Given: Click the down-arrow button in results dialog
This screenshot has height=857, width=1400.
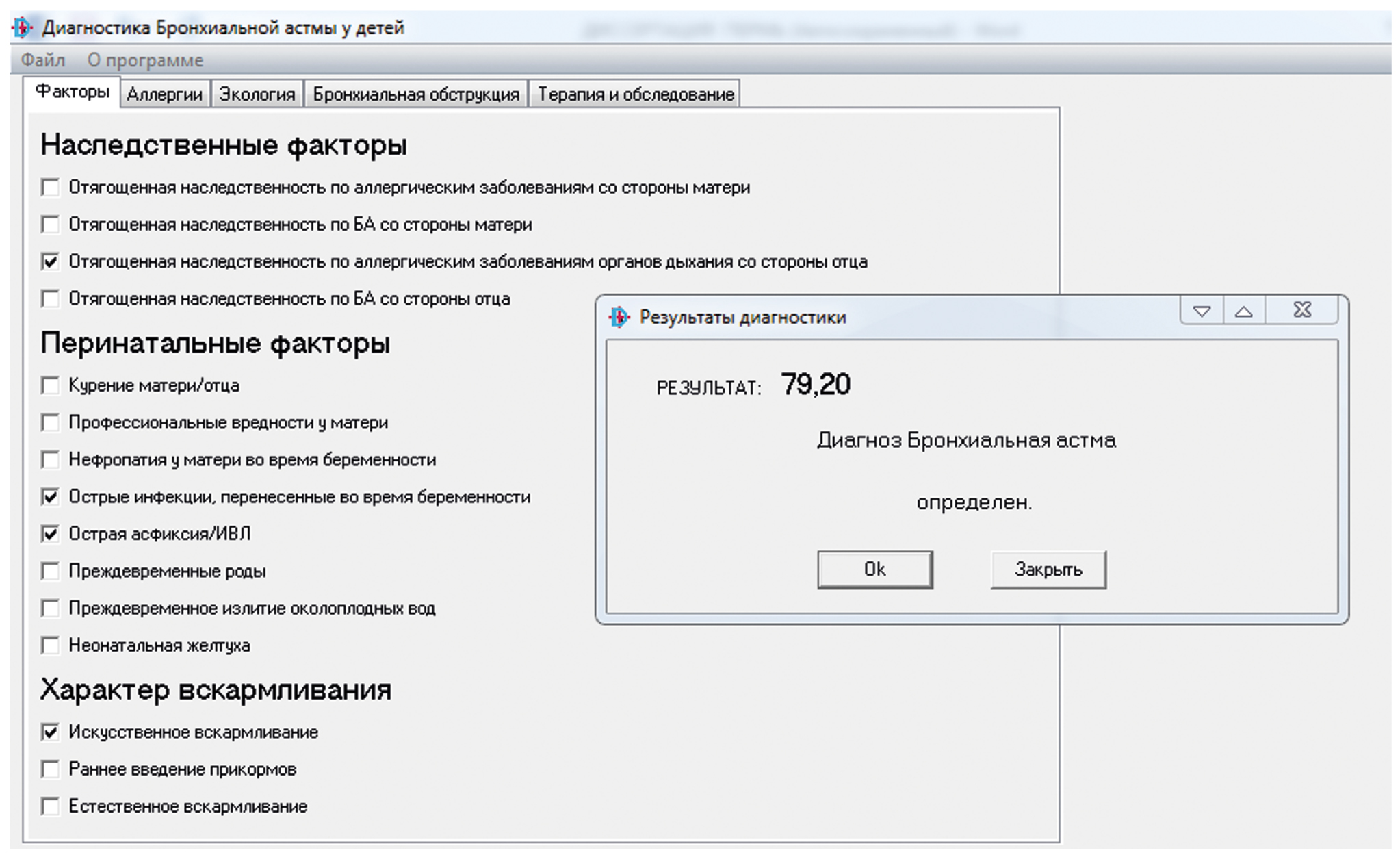Looking at the screenshot, I should (1202, 311).
